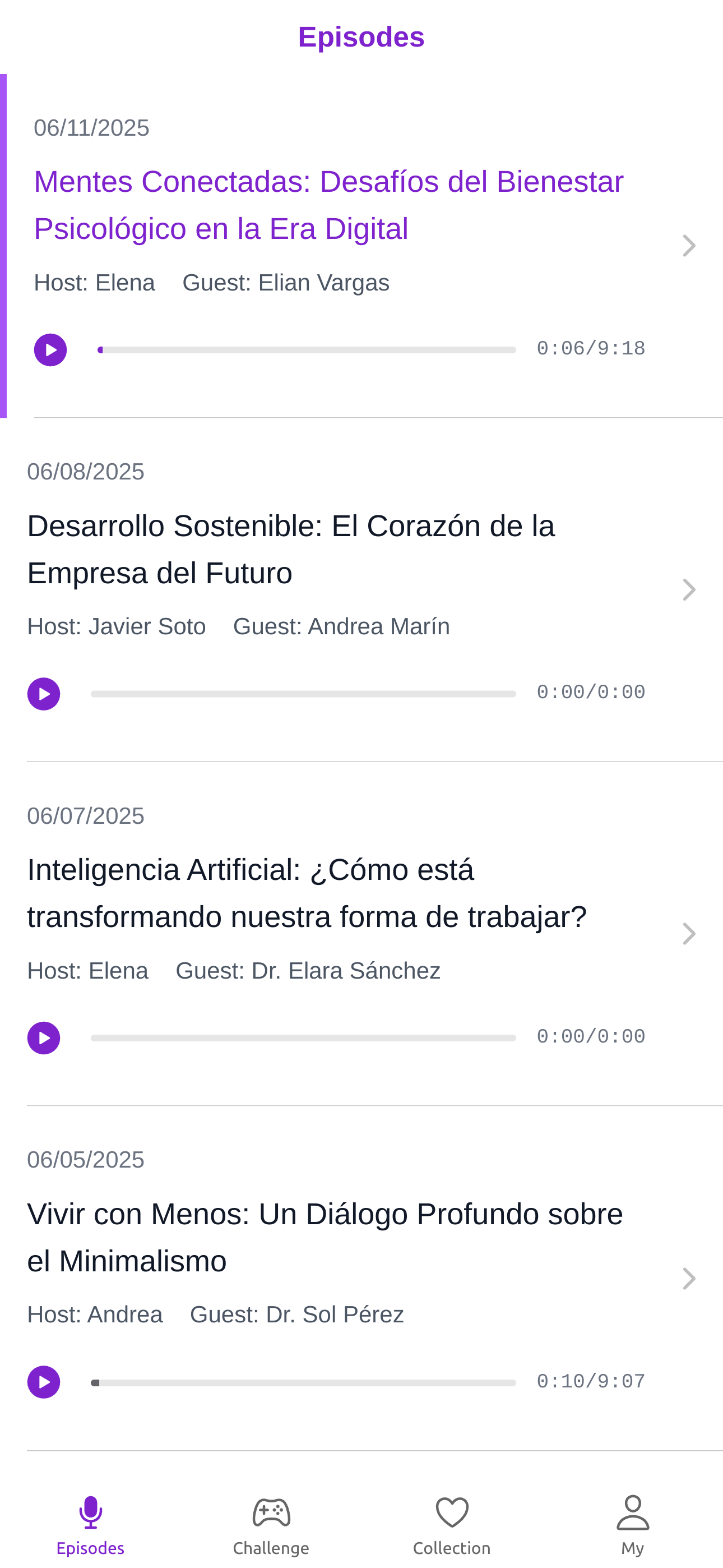Open the Inteligencia Artificial episode title

pyautogui.click(x=307, y=893)
